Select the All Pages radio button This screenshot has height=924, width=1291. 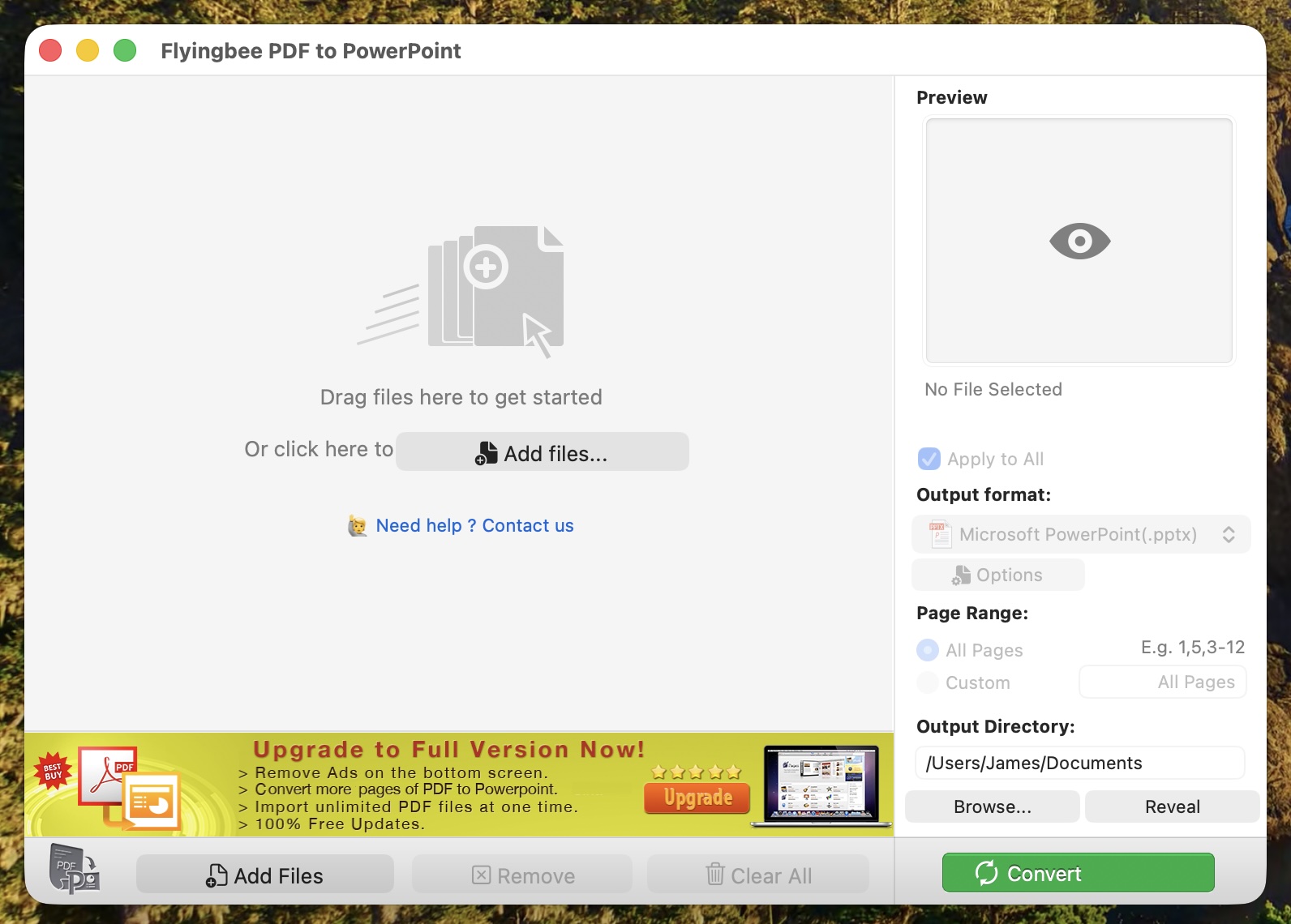tap(928, 650)
